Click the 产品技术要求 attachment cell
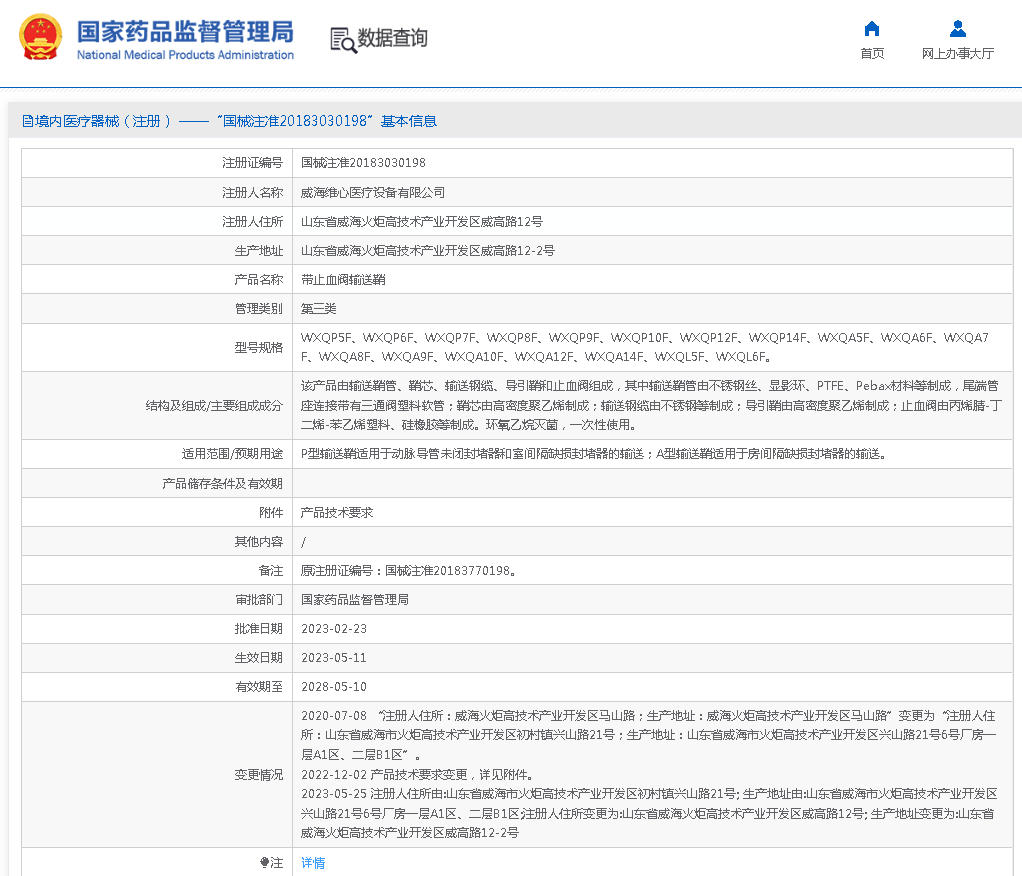 point(337,512)
